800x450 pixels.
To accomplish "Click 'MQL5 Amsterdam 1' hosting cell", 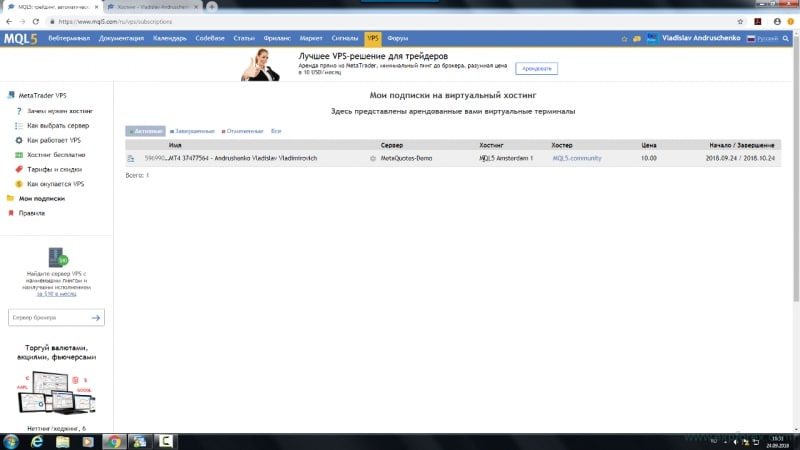I will (x=506, y=158).
